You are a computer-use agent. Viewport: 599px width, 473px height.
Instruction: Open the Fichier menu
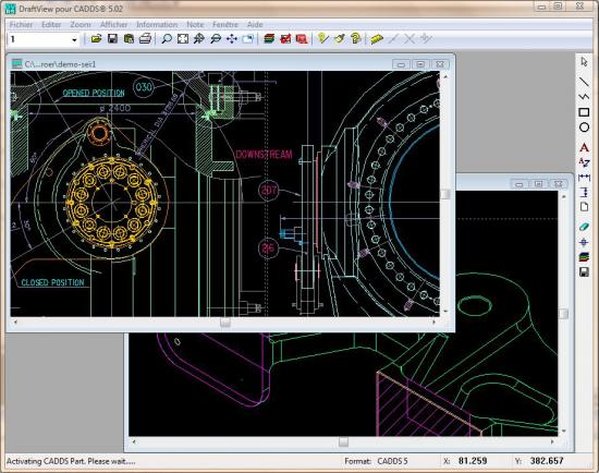click(x=21, y=24)
